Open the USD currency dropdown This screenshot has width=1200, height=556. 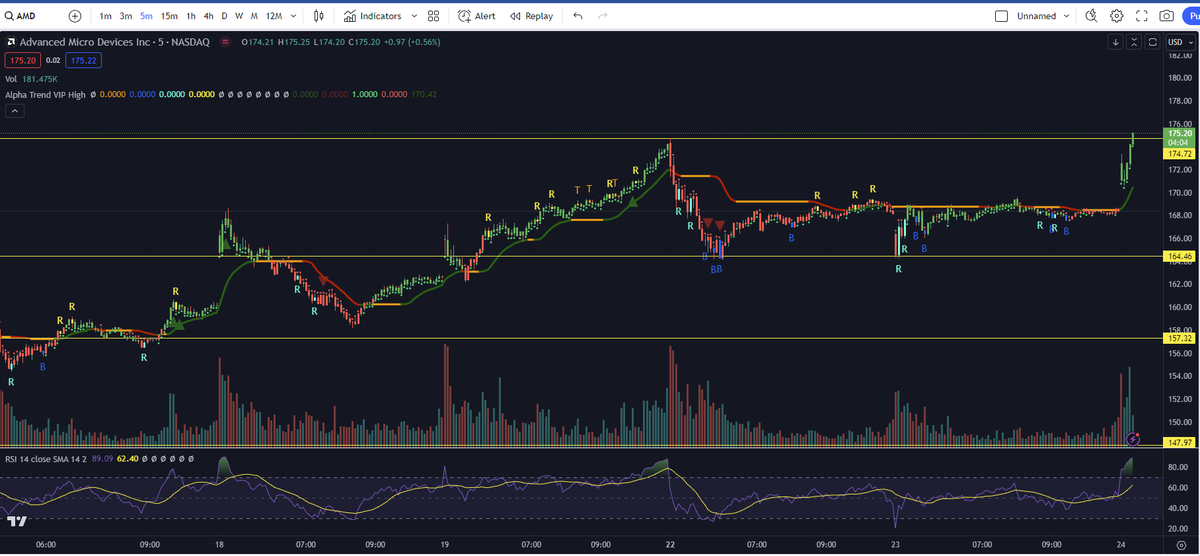coord(1181,42)
